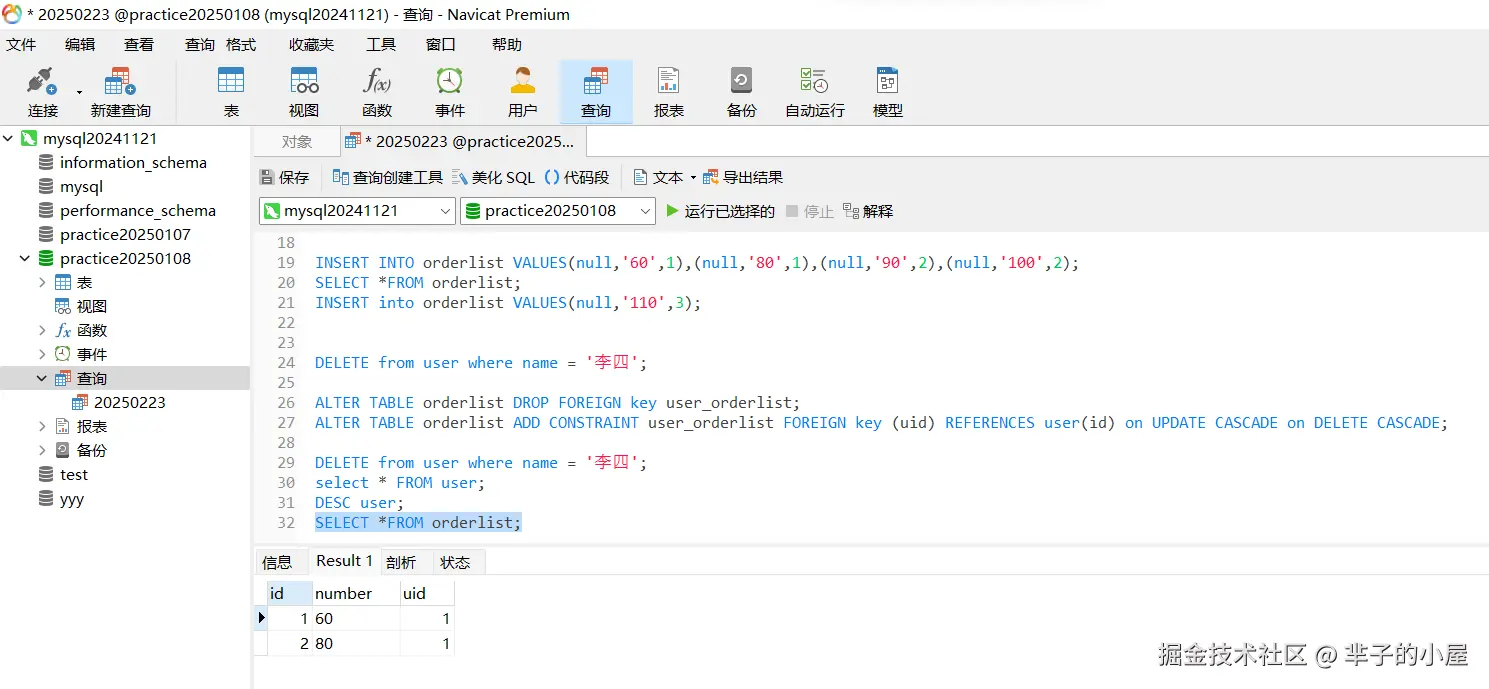Expand the 备份 node in the tree
The height and width of the screenshot is (689, 1489).
42,451
